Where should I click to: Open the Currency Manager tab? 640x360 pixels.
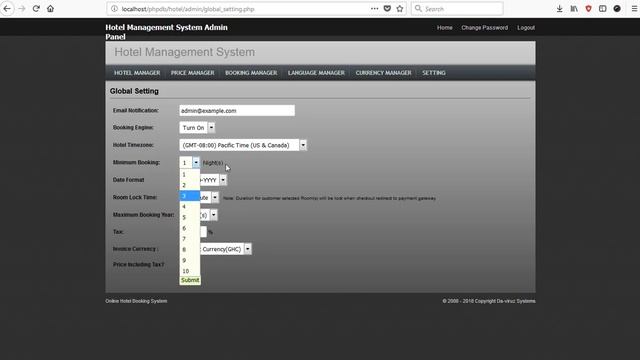pyautogui.click(x=383, y=73)
